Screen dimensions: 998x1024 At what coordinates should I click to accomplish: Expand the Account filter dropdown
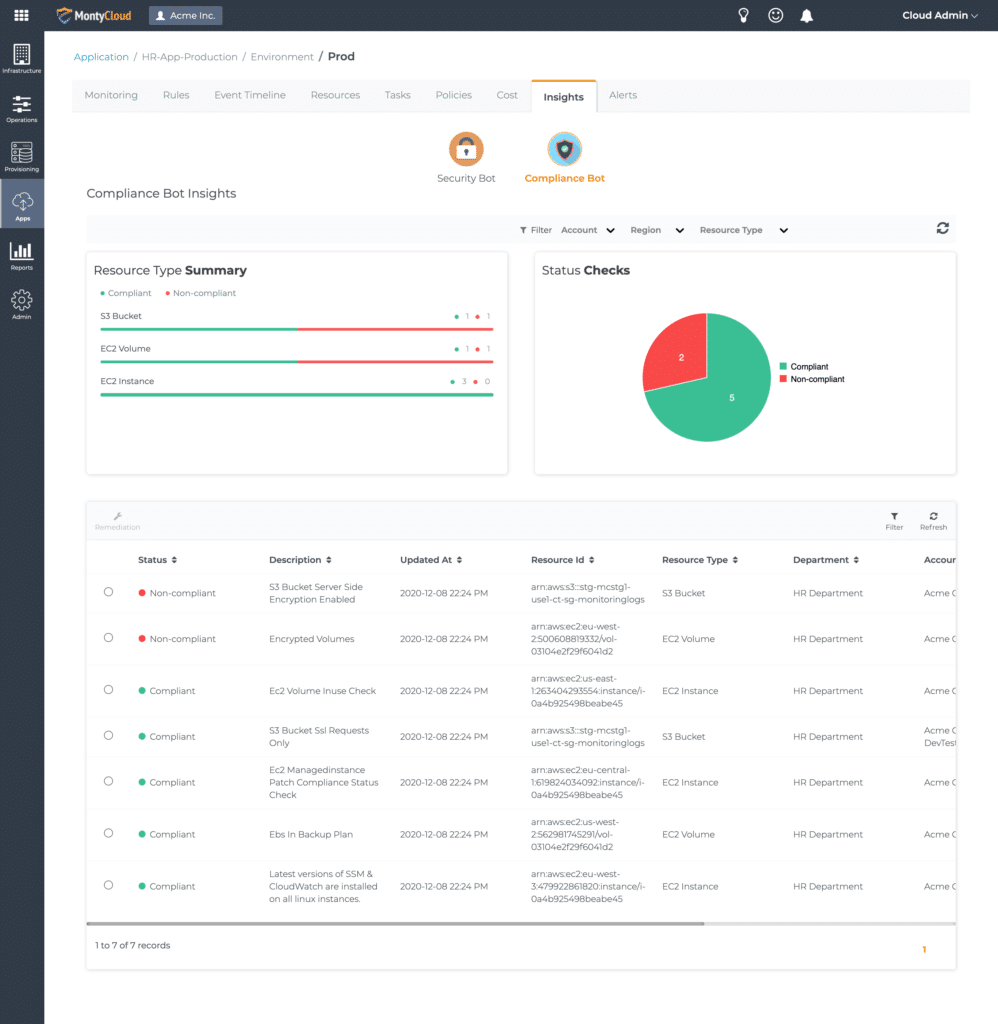(x=588, y=230)
